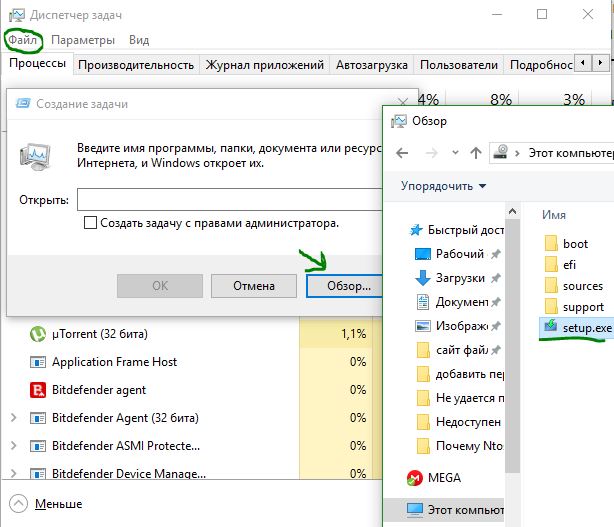Switch to the Пользователи tab
Image resolution: width=614 pixels, height=527 pixels.
coord(459,65)
